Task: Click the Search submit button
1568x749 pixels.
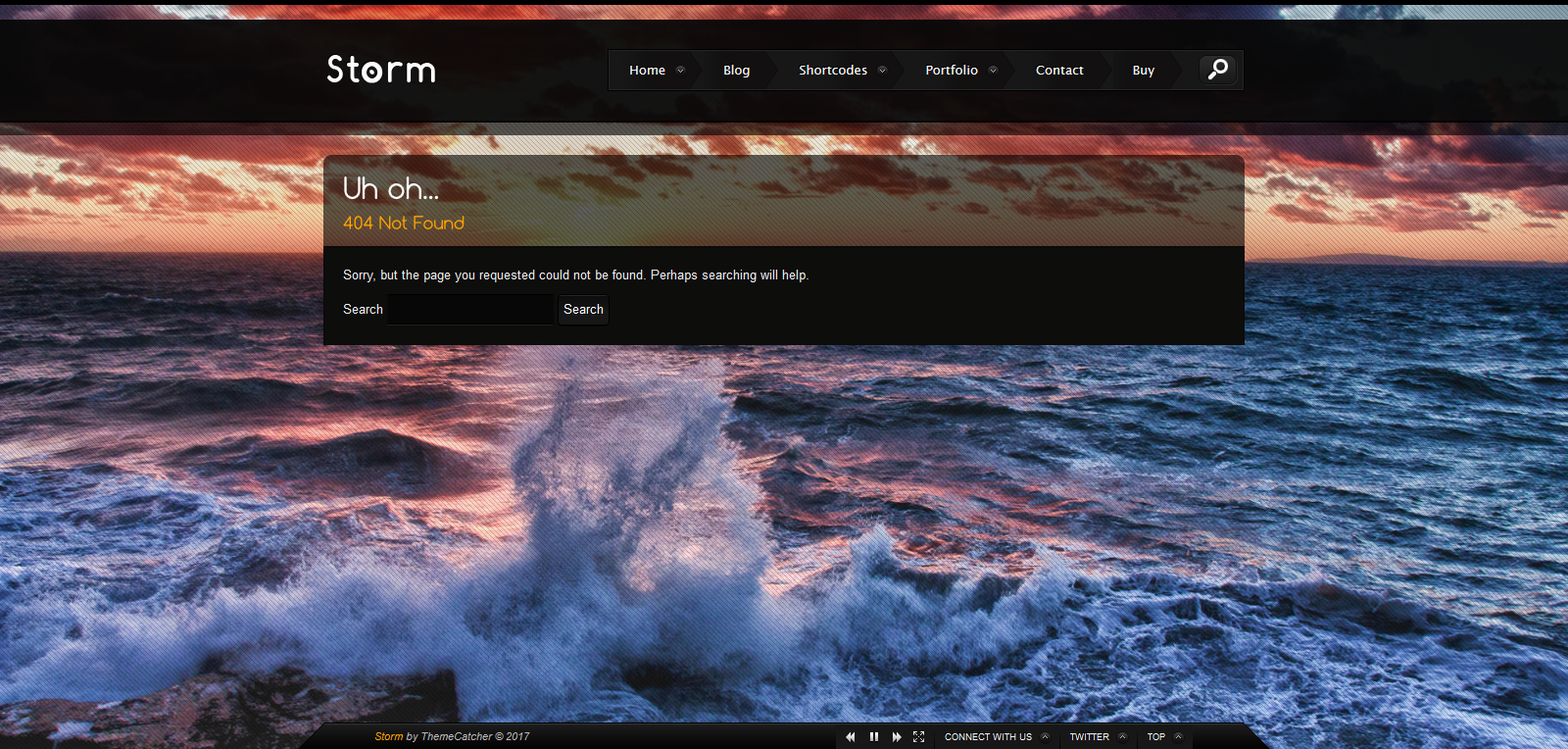Action: pyautogui.click(x=583, y=310)
